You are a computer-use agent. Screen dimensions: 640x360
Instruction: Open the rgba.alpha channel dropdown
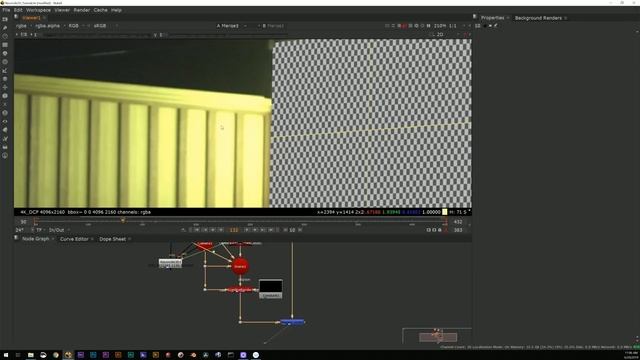tap(49, 26)
